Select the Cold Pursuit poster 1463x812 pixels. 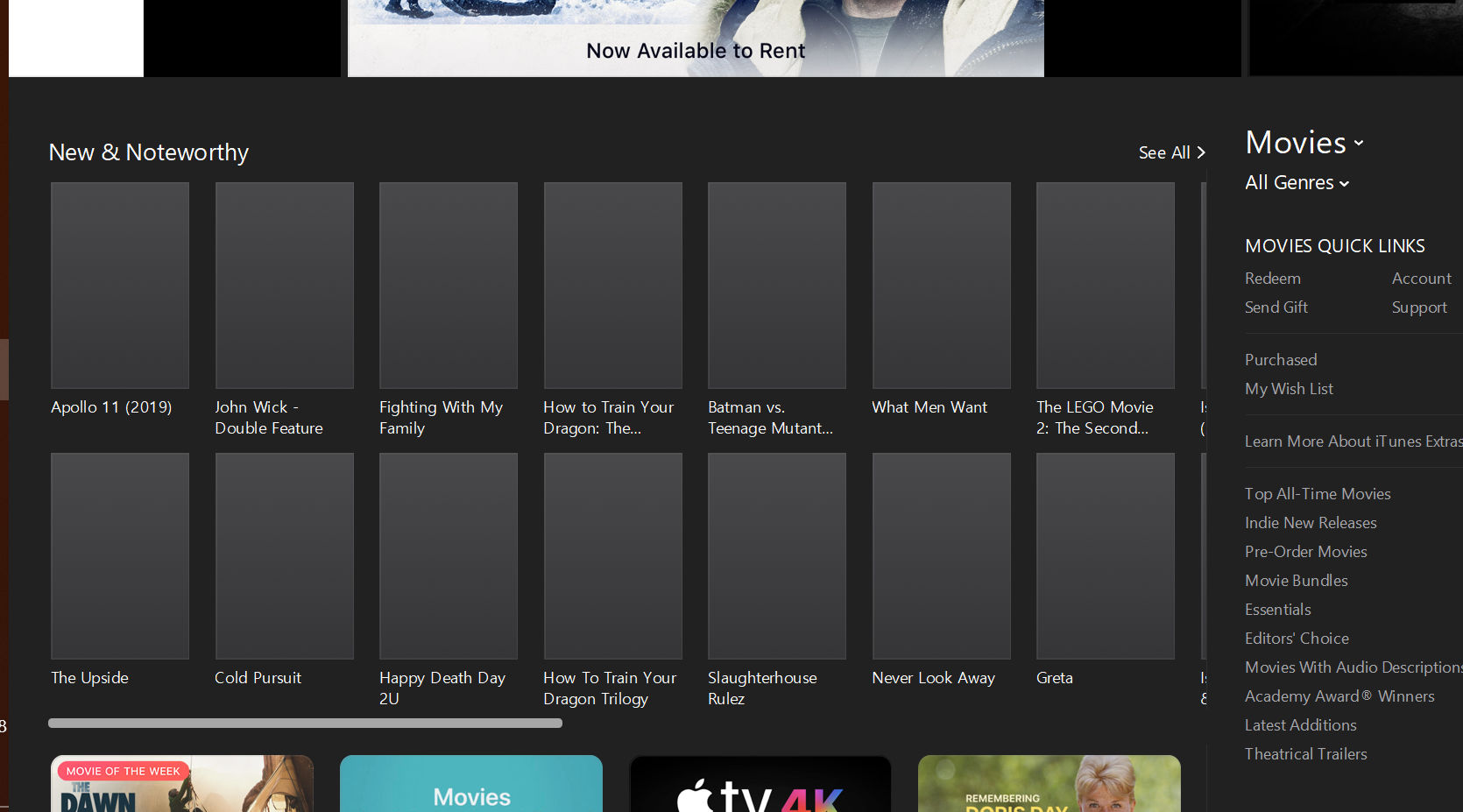pyautogui.click(x=285, y=556)
